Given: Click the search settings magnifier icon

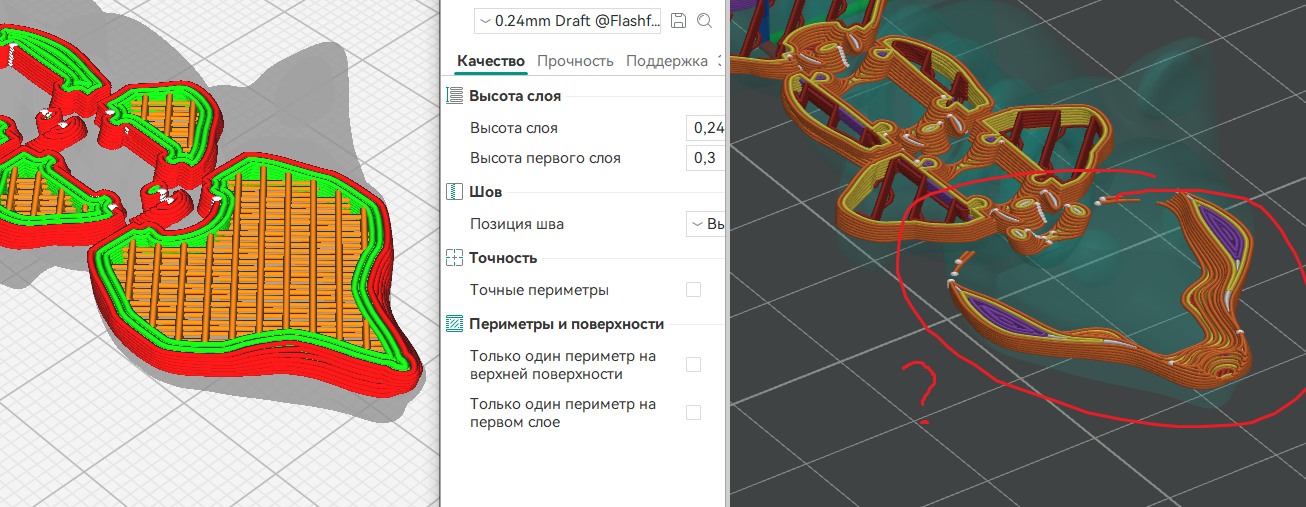Looking at the screenshot, I should tap(705, 21).
